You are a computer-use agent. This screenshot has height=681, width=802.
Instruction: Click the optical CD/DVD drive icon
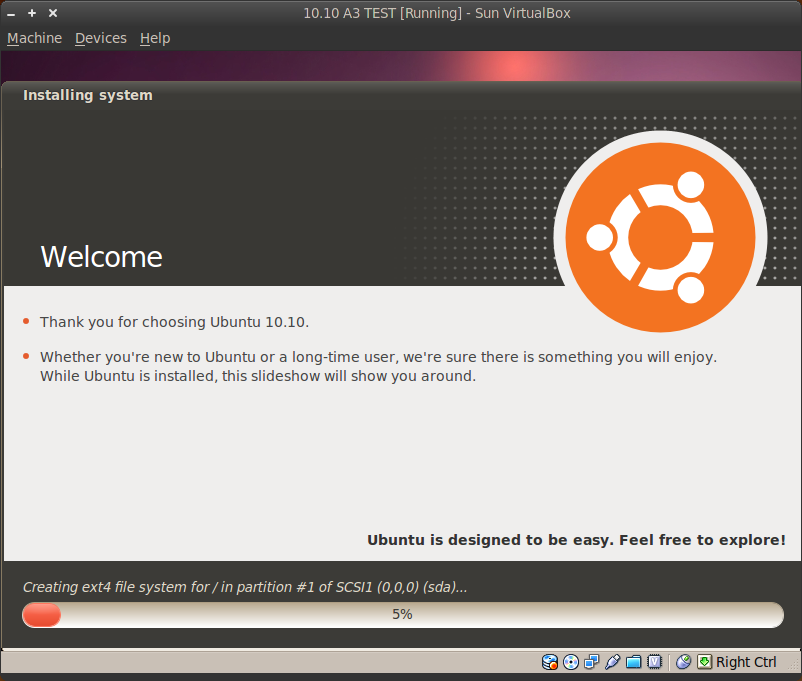coord(571,662)
